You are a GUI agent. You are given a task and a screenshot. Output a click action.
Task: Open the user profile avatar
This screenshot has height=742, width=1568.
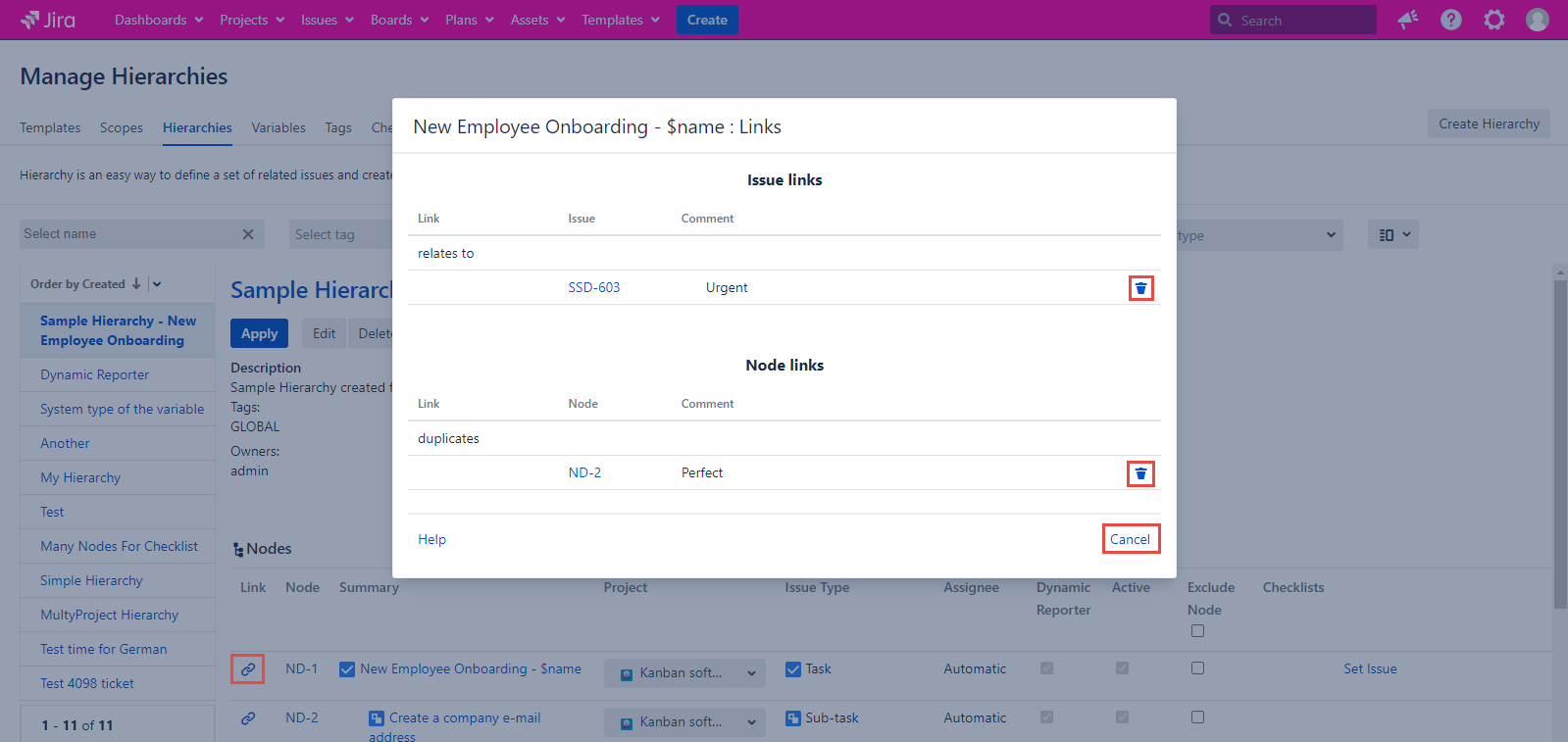click(1538, 20)
